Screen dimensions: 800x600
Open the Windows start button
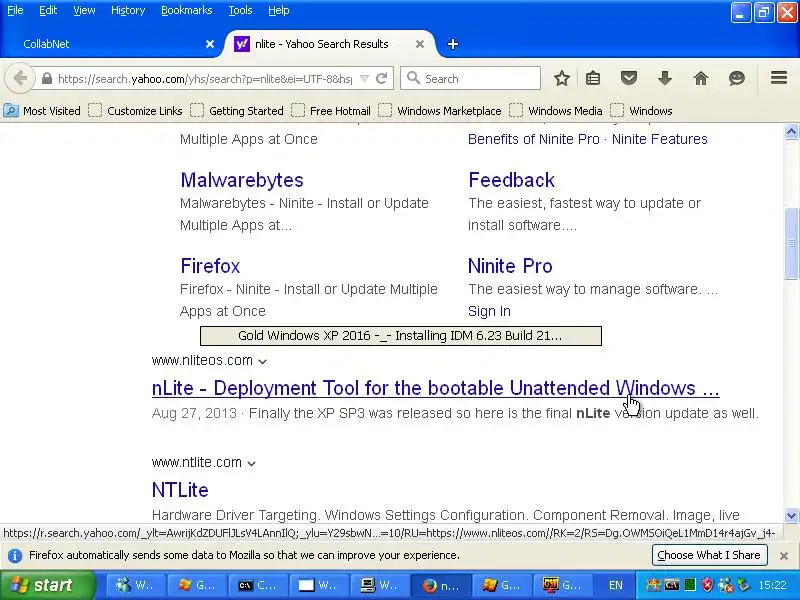[47, 585]
